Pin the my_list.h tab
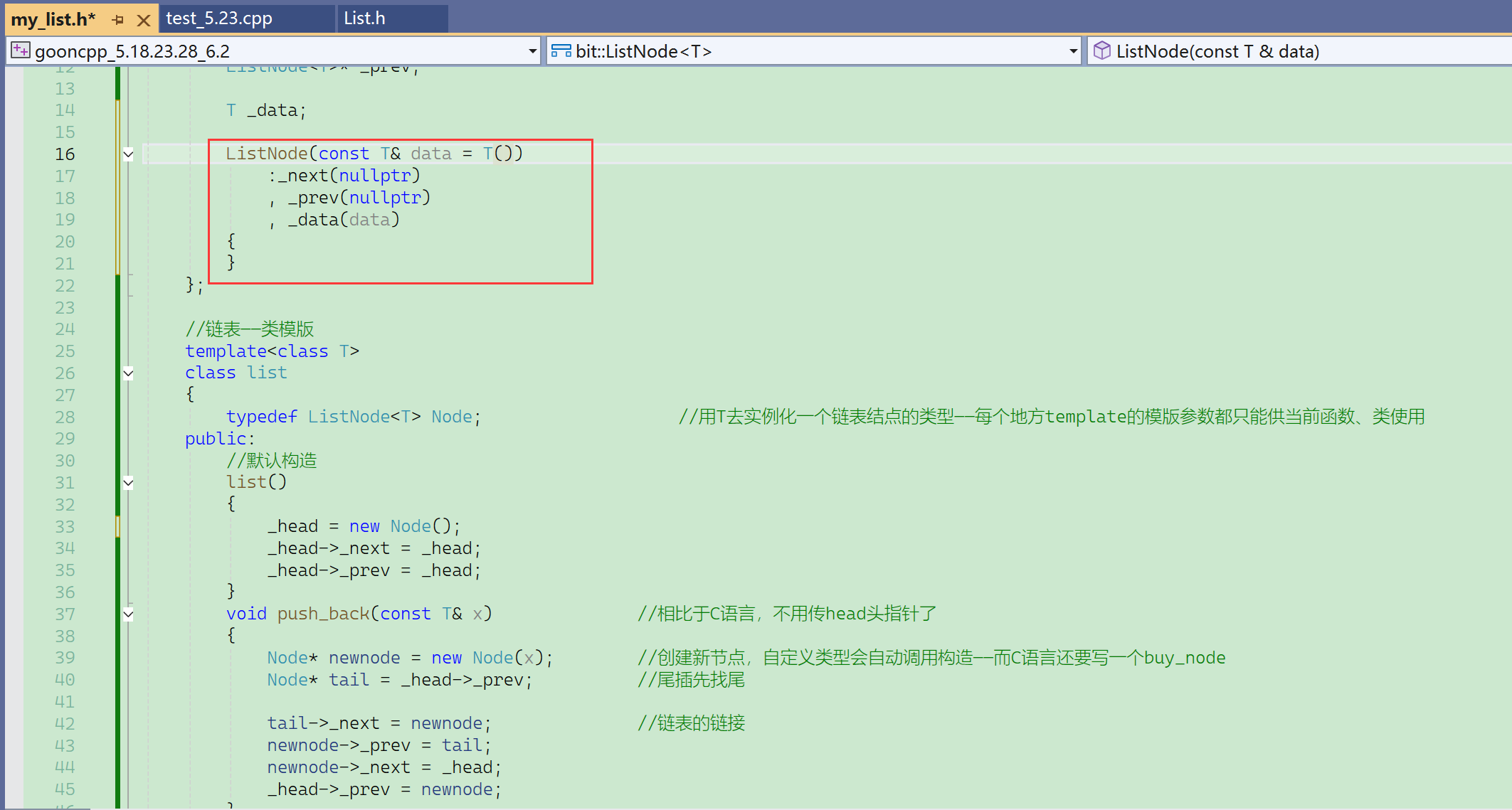This screenshot has width=1512, height=810. tap(118, 20)
